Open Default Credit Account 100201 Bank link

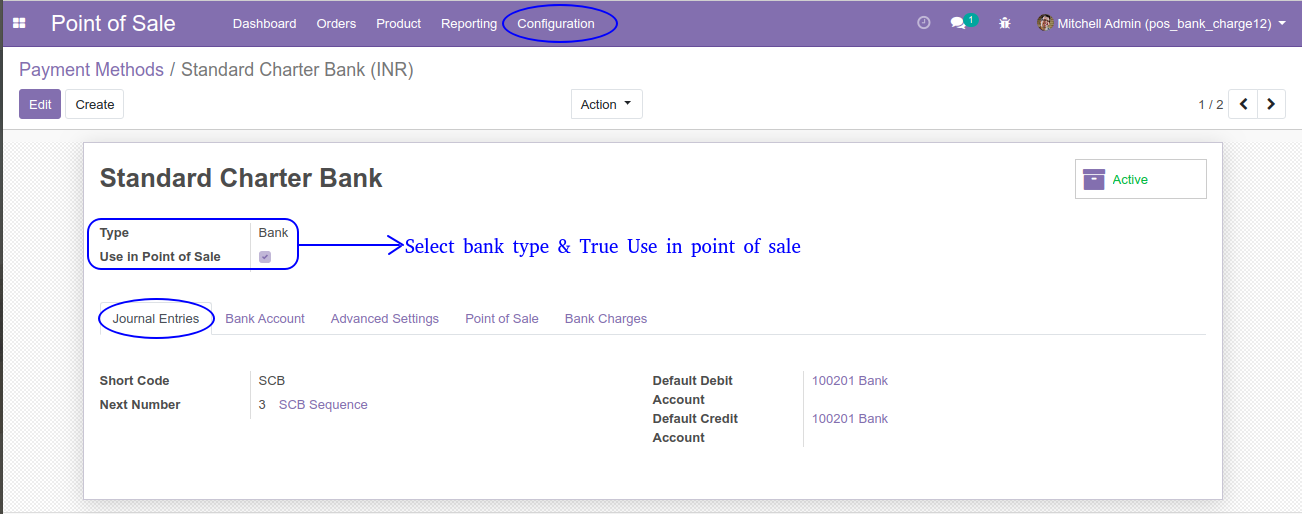pos(850,419)
